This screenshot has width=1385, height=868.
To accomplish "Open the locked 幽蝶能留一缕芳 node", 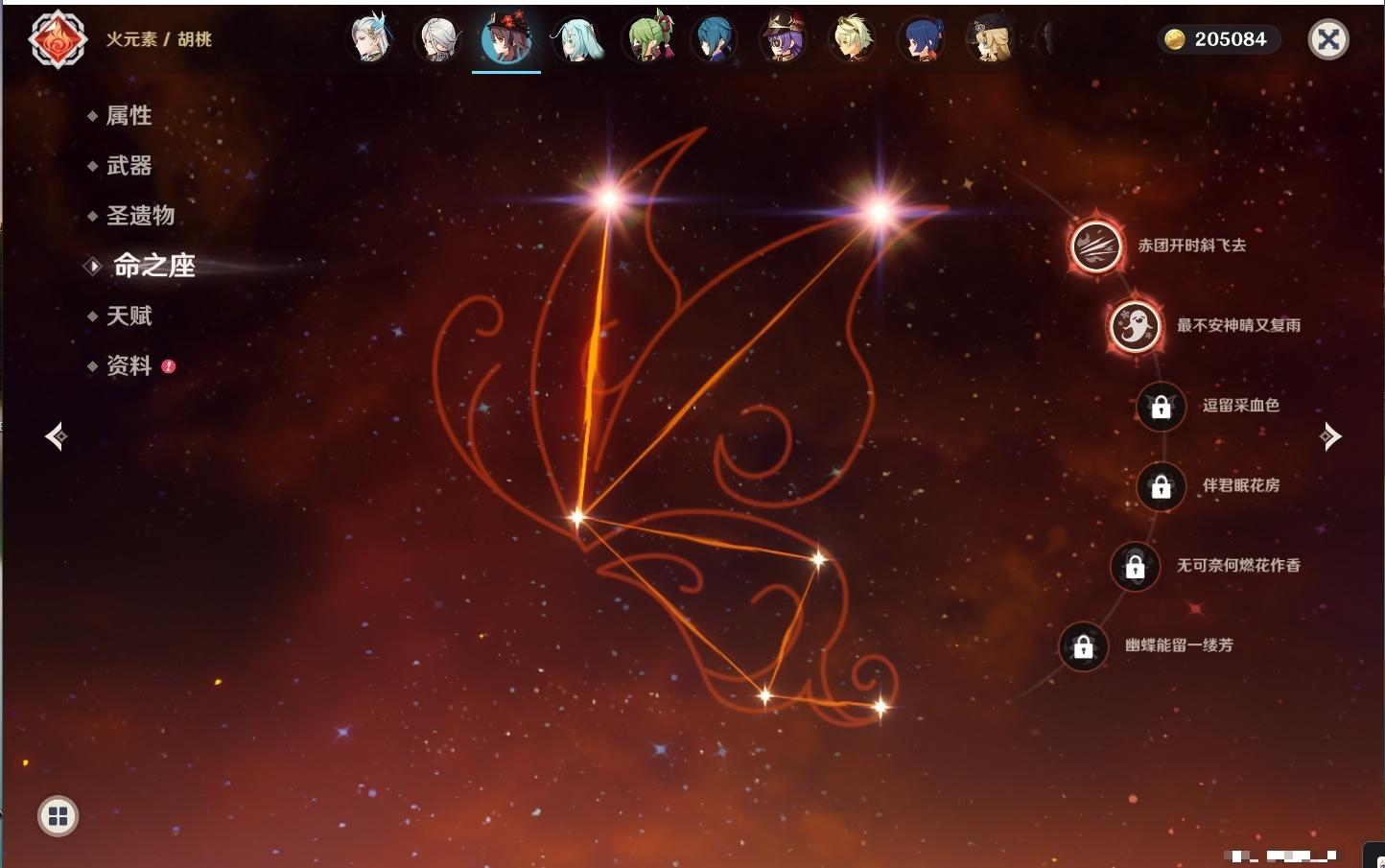I will point(1083,646).
